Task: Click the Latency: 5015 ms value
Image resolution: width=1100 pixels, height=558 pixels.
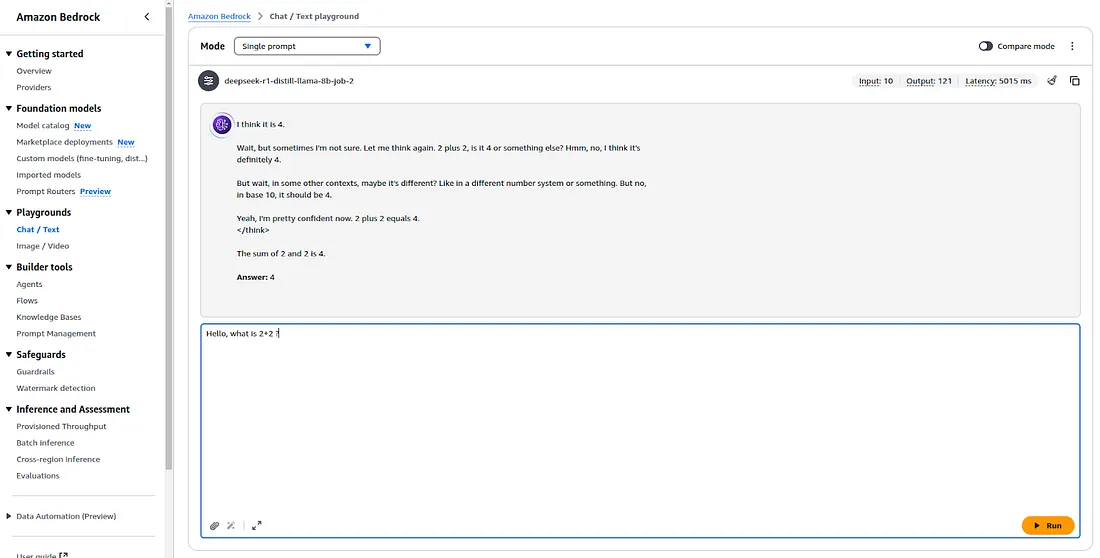Action: click(998, 81)
